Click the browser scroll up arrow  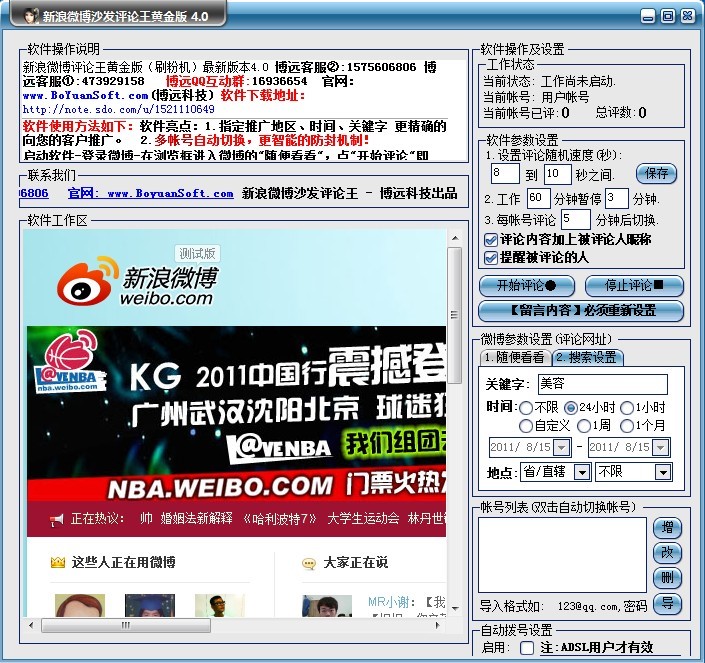pos(455,238)
